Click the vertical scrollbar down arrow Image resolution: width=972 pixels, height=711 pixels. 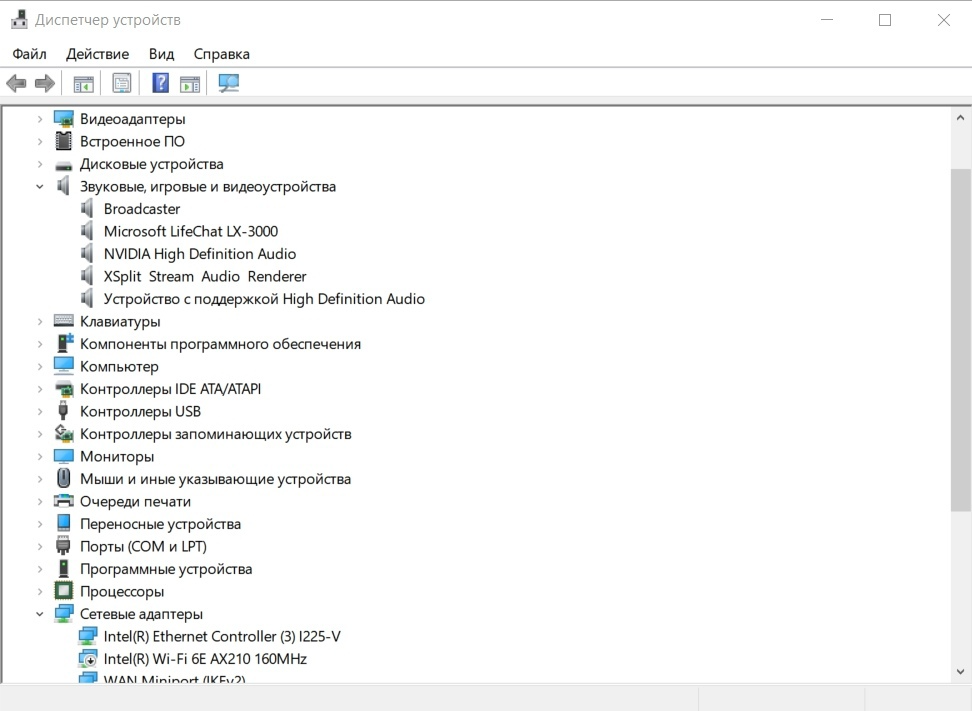(960, 672)
